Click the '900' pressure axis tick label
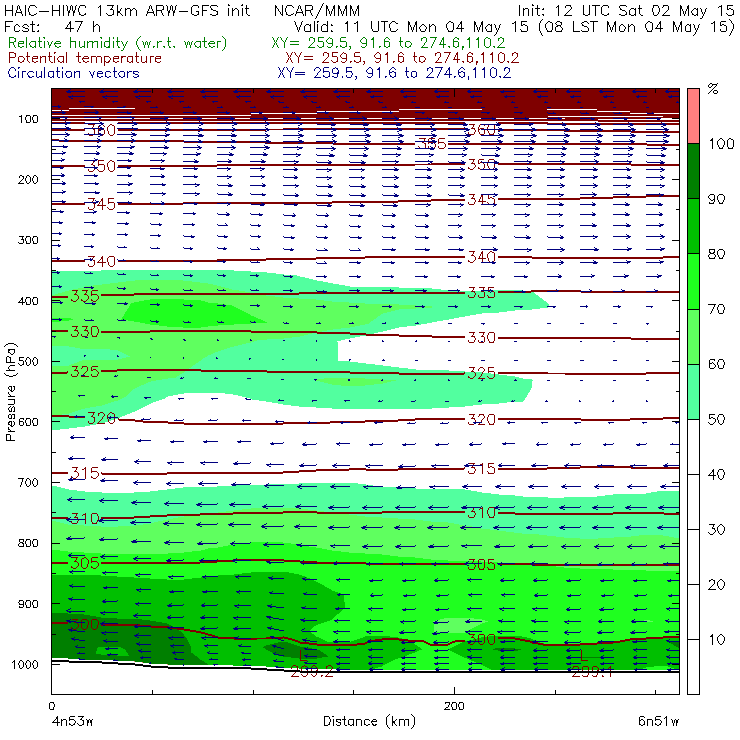This screenshot has height=740, width=740. [x=28, y=604]
